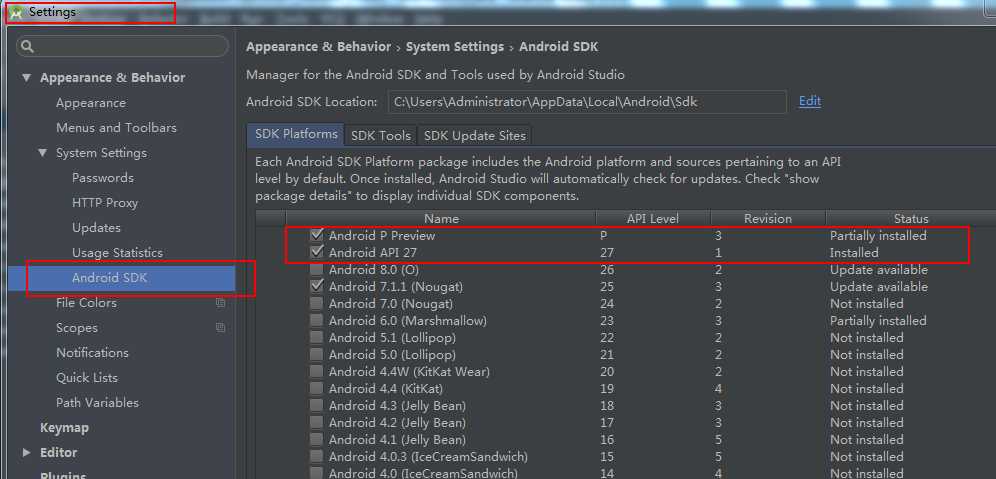Toggle the Android 6.0 (Marshmallow) checkbox
Screen dimensions: 996x479
(x=316, y=320)
